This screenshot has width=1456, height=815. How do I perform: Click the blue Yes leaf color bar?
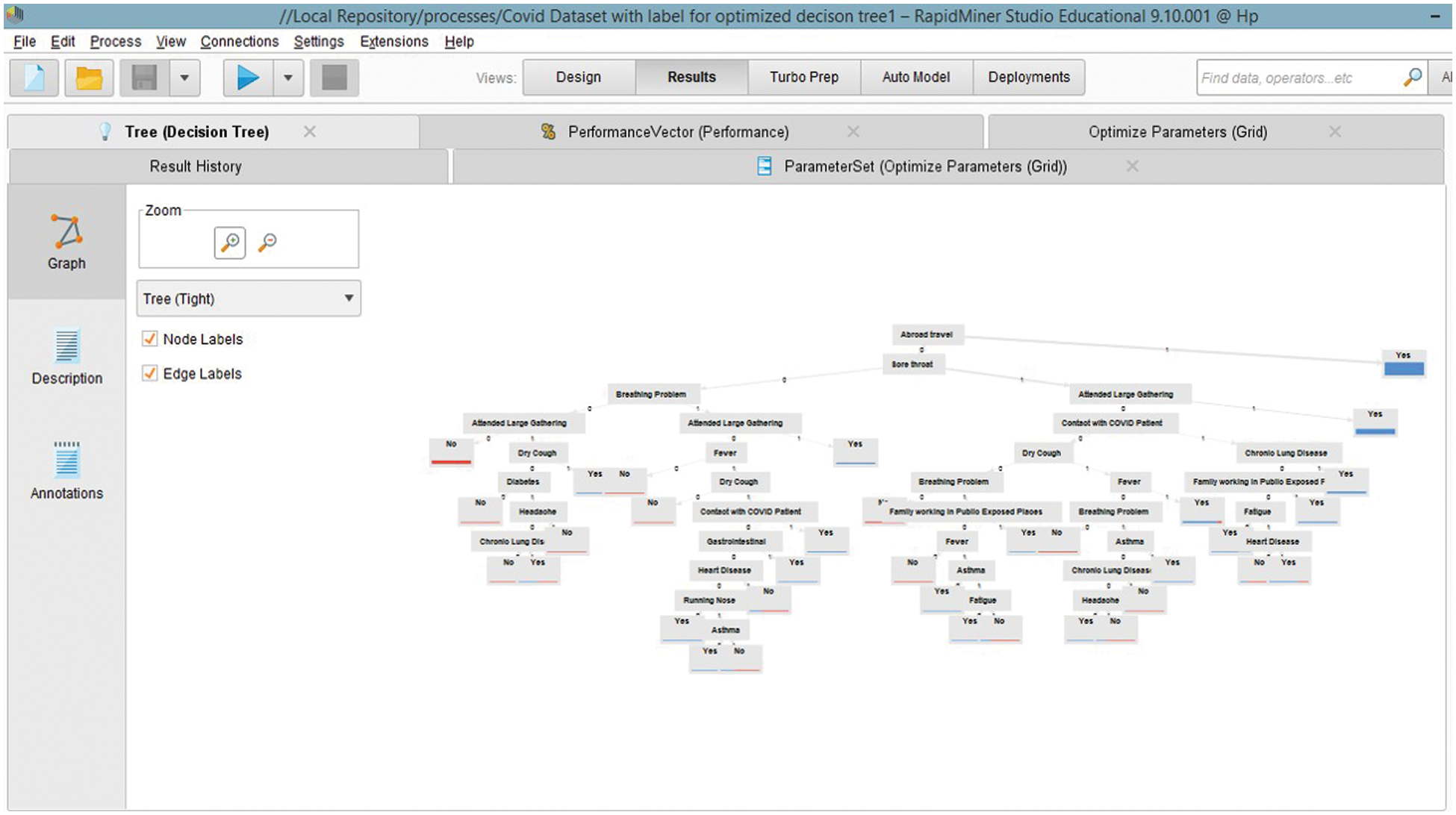click(x=1404, y=369)
